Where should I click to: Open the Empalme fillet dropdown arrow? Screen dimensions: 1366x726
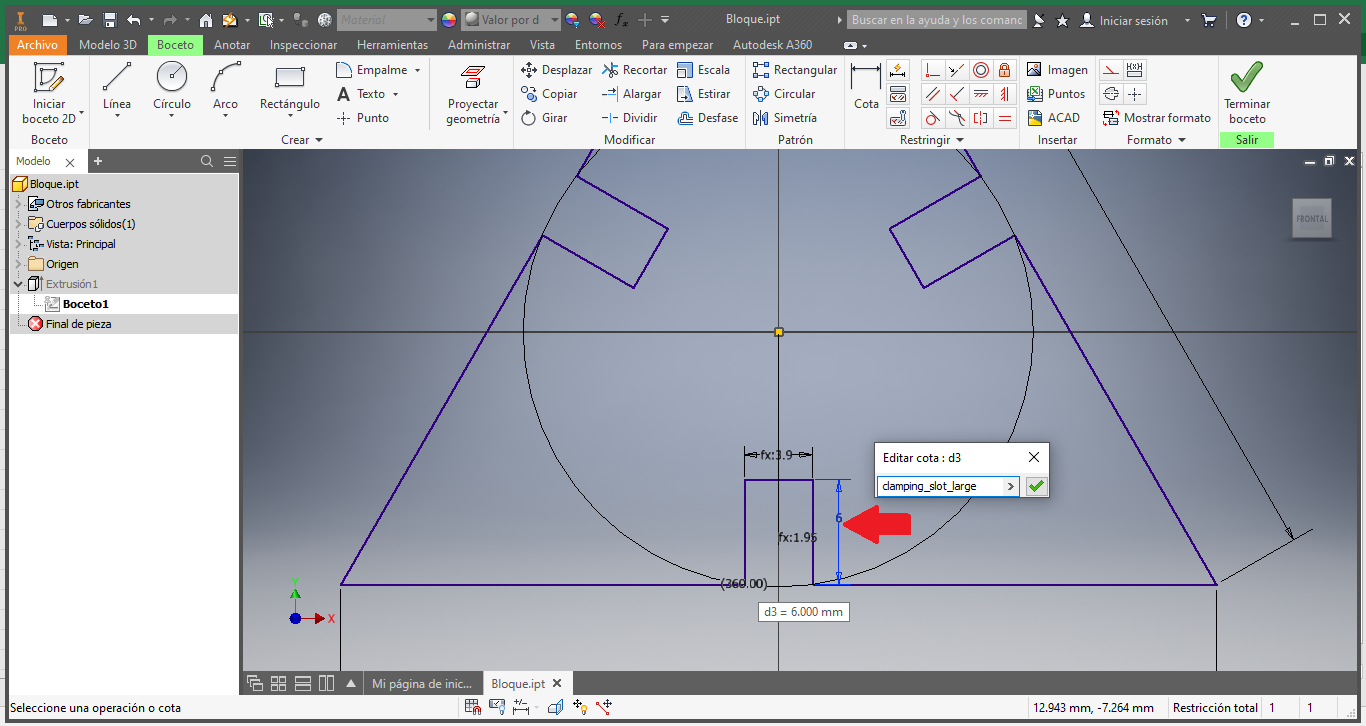coord(417,70)
